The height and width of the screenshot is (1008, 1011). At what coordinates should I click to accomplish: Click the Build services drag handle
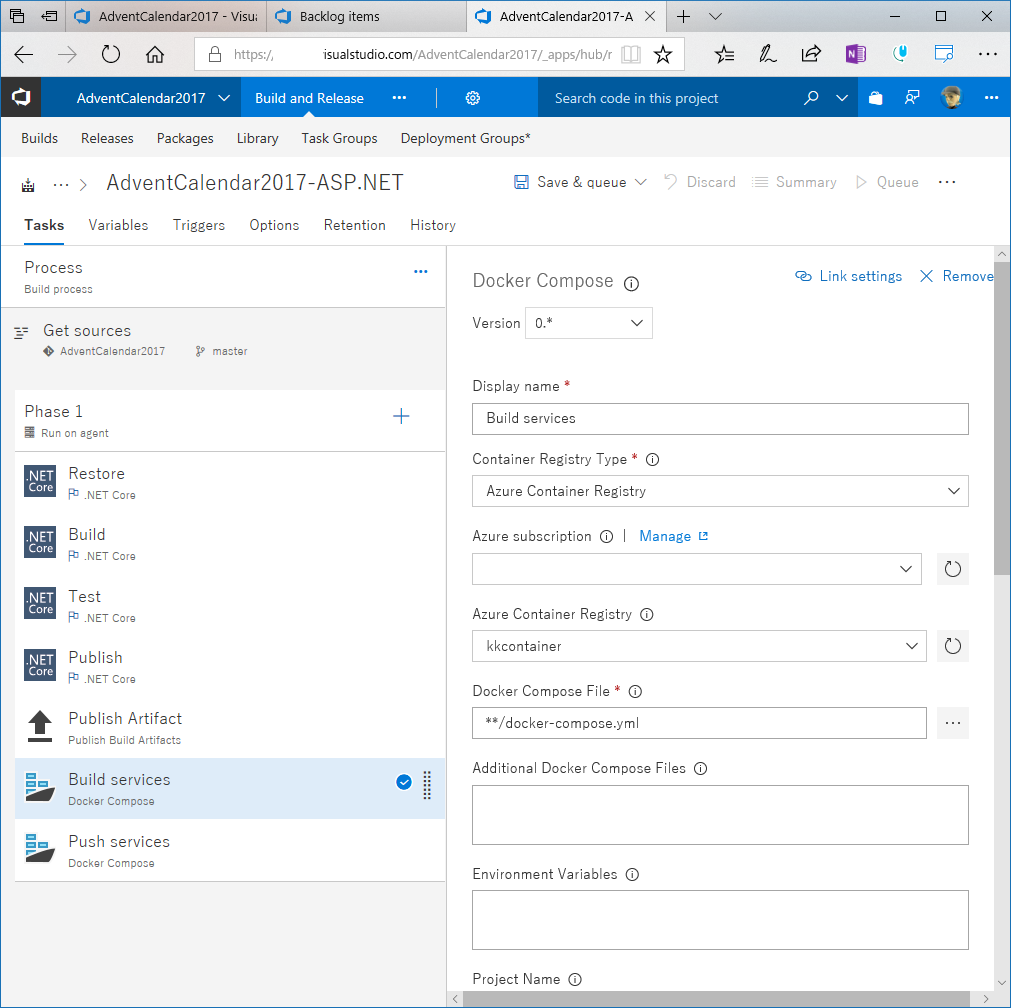click(427, 785)
